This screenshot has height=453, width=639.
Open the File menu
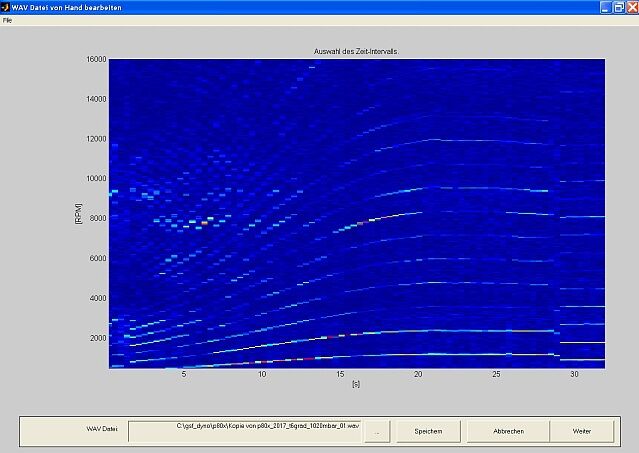pyautogui.click(x=7, y=20)
